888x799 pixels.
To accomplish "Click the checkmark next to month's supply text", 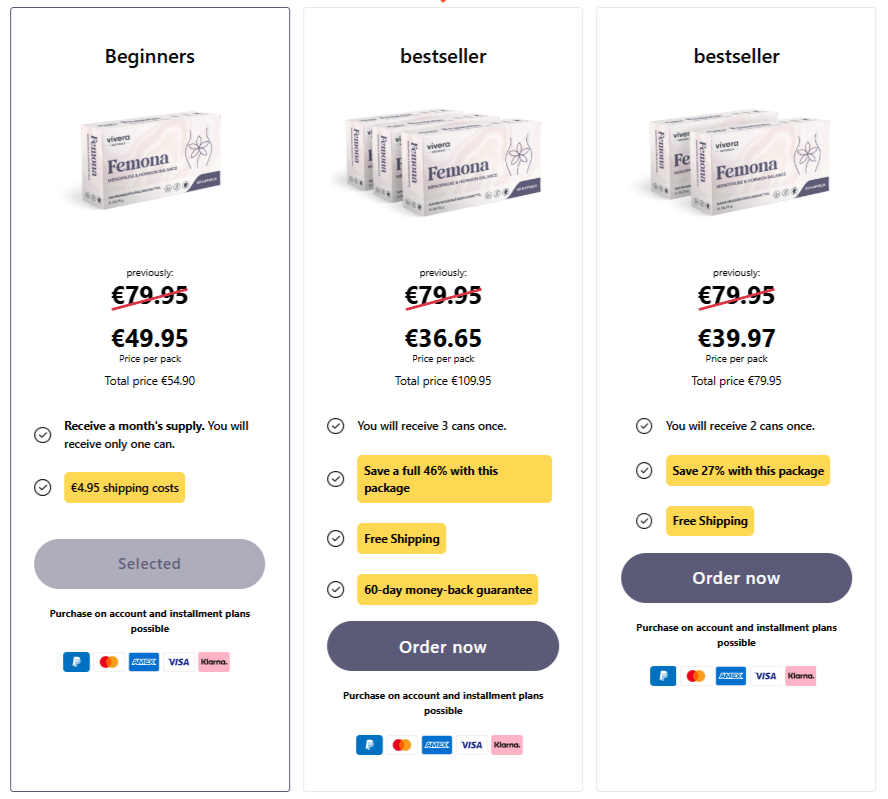I will coord(42,435).
